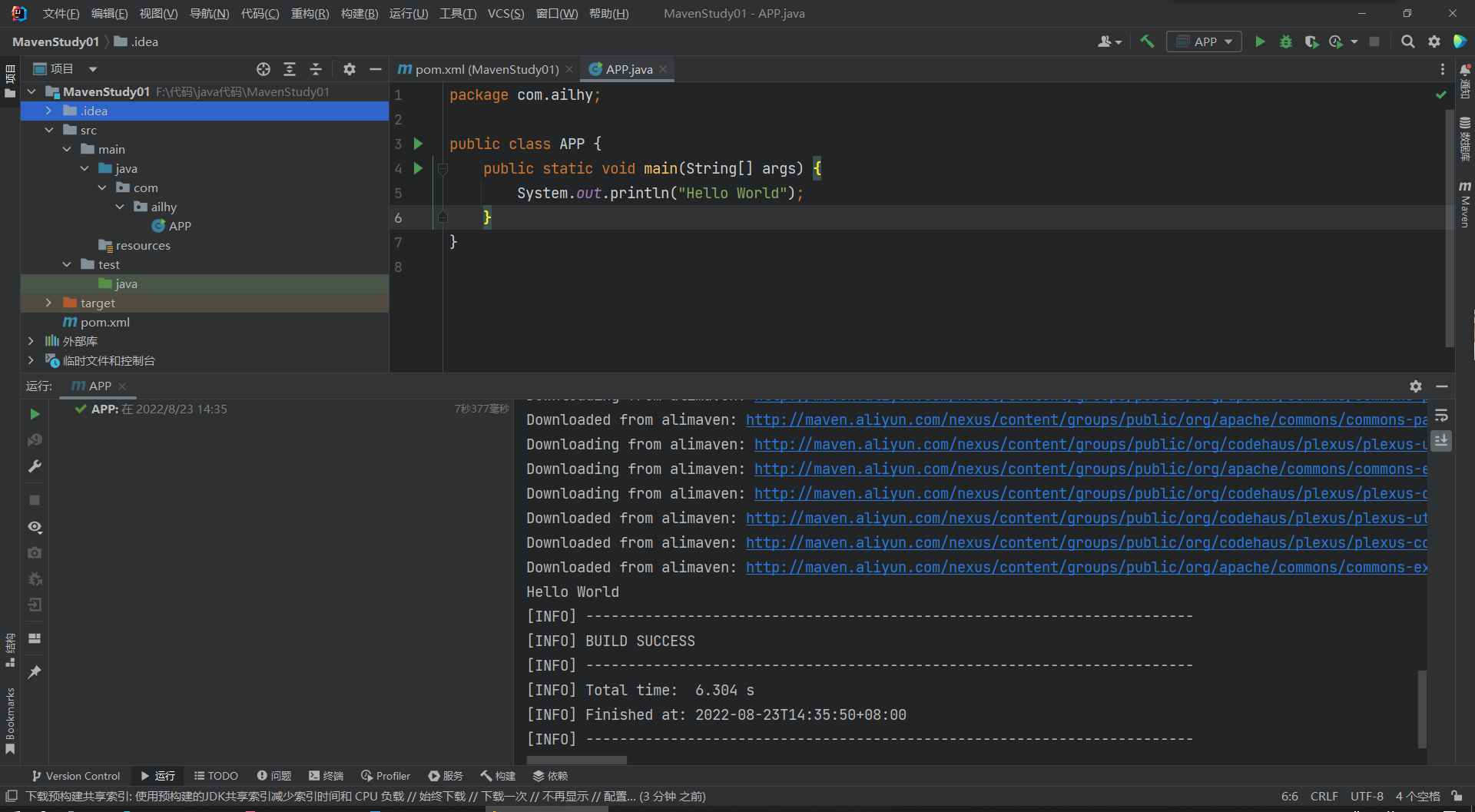Open the plexus-cc downloaded link in console
The height and width of the screenshot is (812, 1475).
click(1086, 543)
